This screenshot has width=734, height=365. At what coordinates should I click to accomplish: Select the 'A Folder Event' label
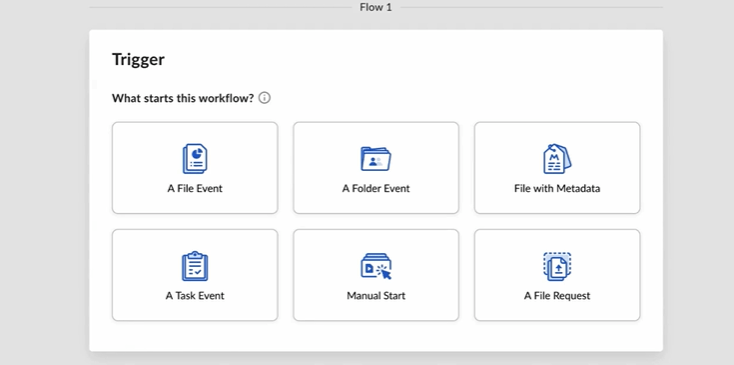click(376, 189)
